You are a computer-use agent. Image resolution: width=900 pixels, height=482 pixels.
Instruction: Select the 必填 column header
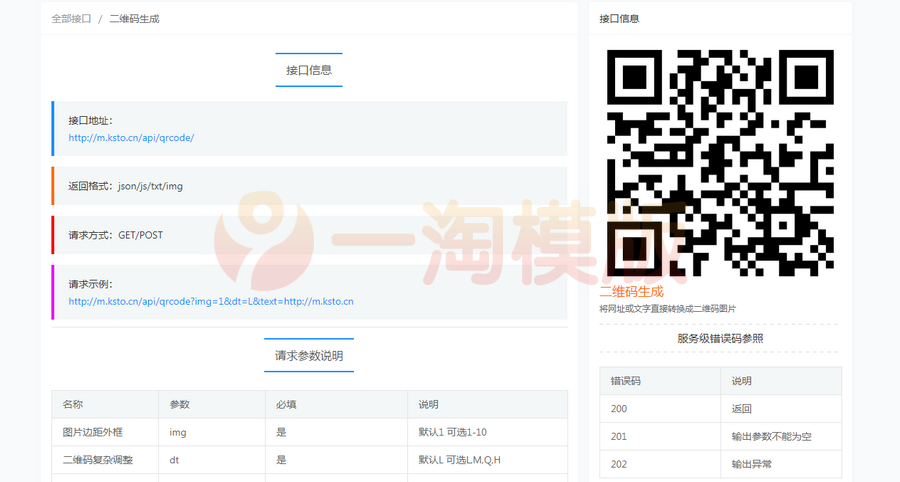pos(336,405)
